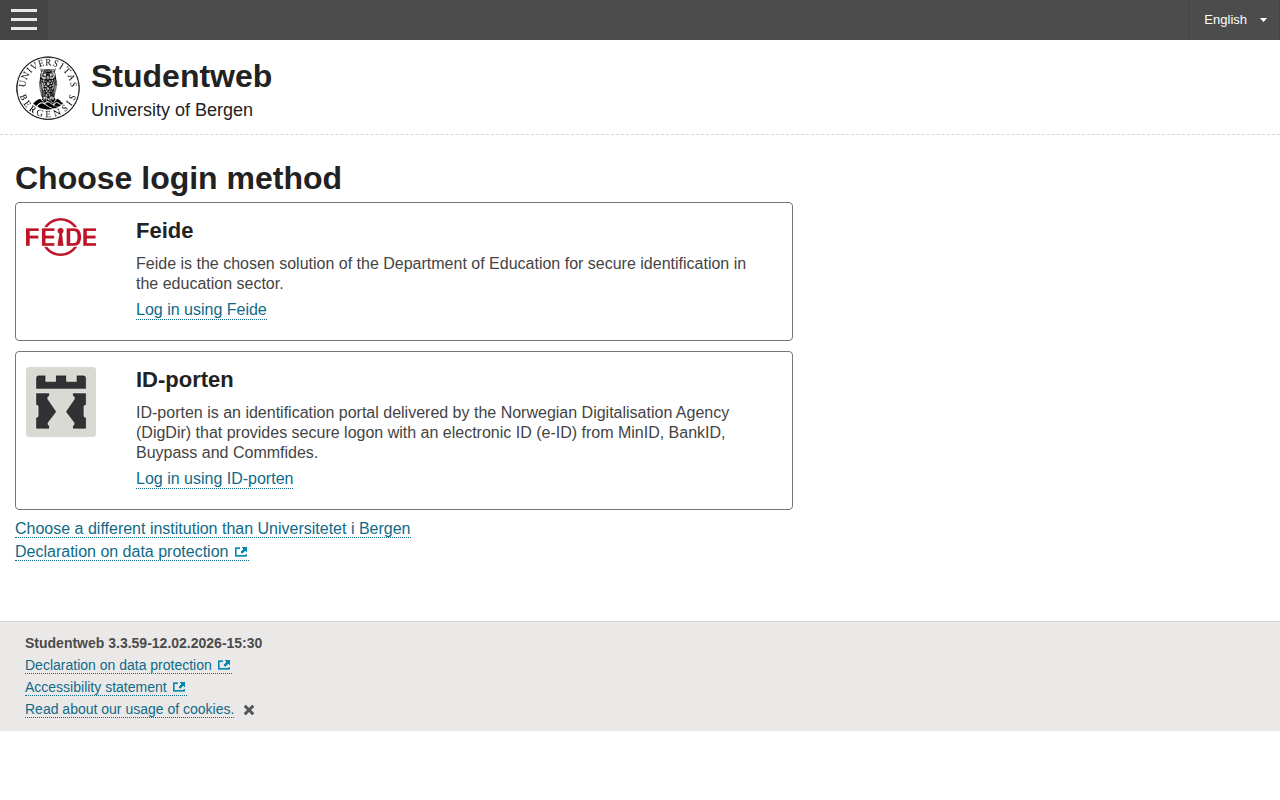This screenshot has height=800, width=1280.
Task: Open the Declaration on data protection
Action: pos(122,551)
